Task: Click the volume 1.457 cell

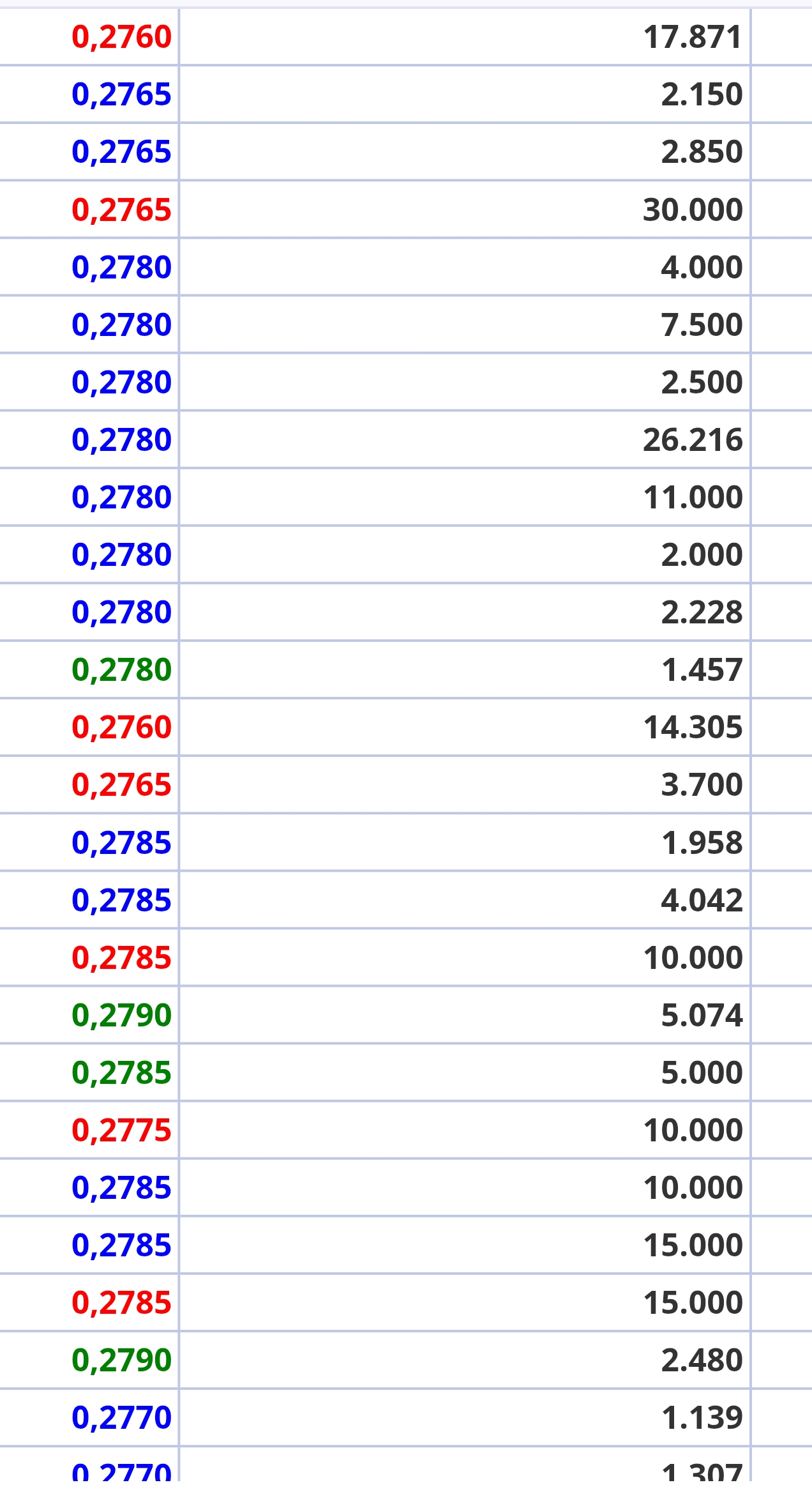Action: point(702,669)
